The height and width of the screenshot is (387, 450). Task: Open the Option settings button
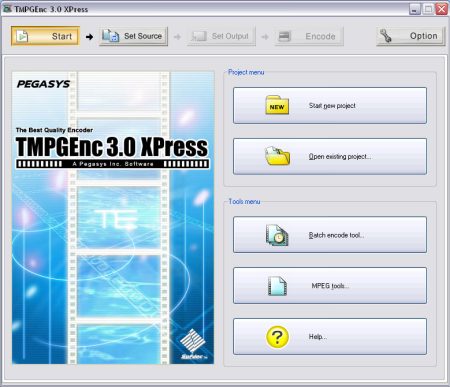(x=411, y=36)
